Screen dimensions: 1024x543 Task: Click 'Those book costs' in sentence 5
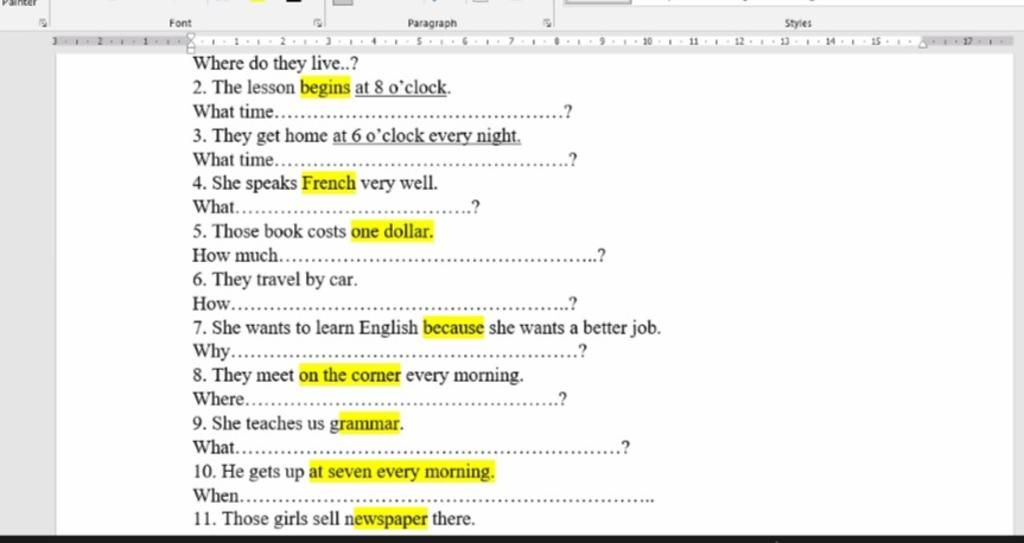[x=279, y=231]
